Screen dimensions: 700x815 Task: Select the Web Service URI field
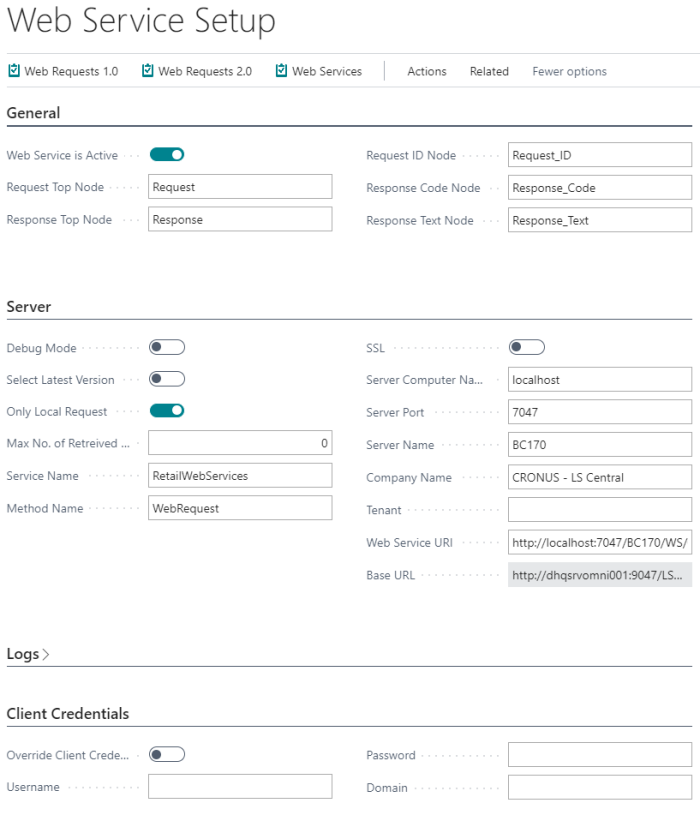tap(598, 543)
